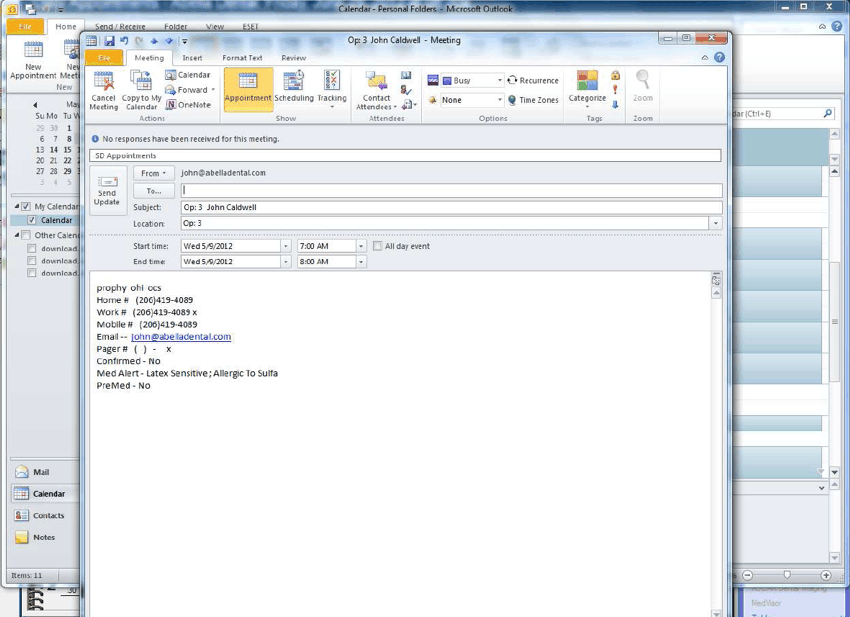This screenshot has height=617, width=850.
Task: Open the meeting File tab
Action: [104, 57]
